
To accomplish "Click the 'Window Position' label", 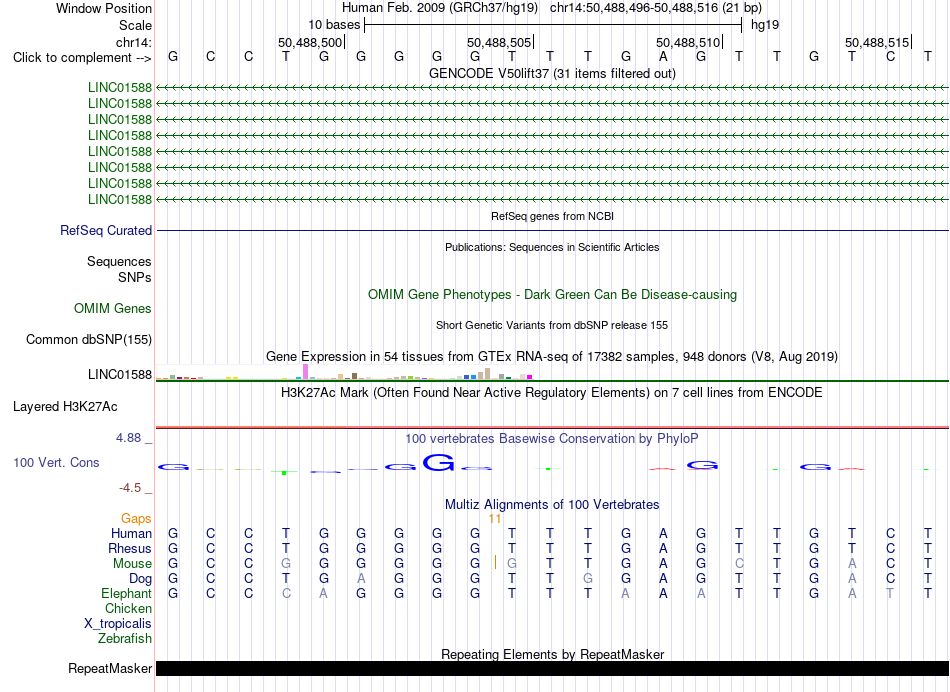I will click(104, 8).
